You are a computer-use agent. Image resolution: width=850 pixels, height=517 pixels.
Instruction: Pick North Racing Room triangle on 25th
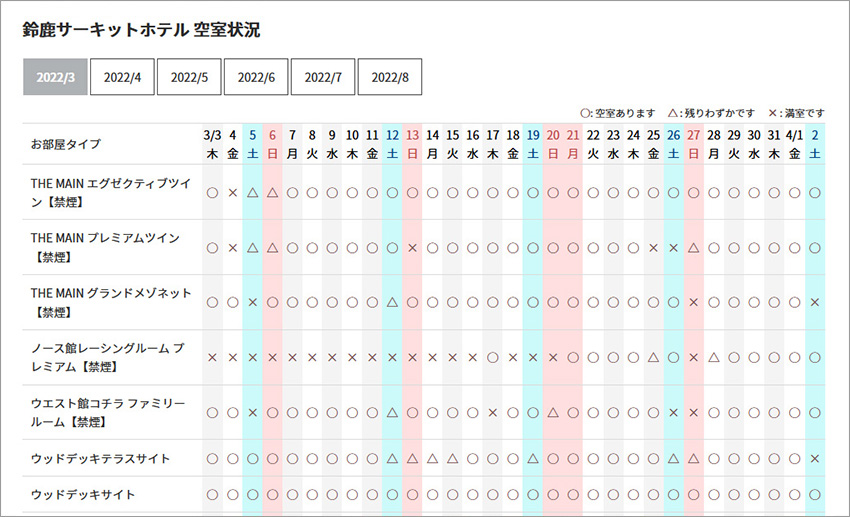click(654, 357)
